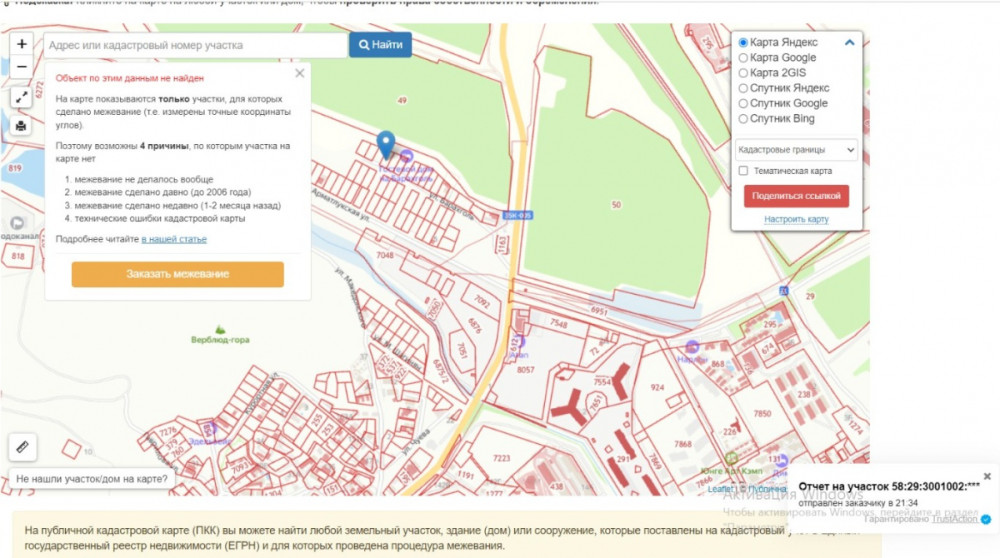The width and height of the screenshot is (1000, 558).
Task: Zoom in with the plus button
Action: click(22, 44)
